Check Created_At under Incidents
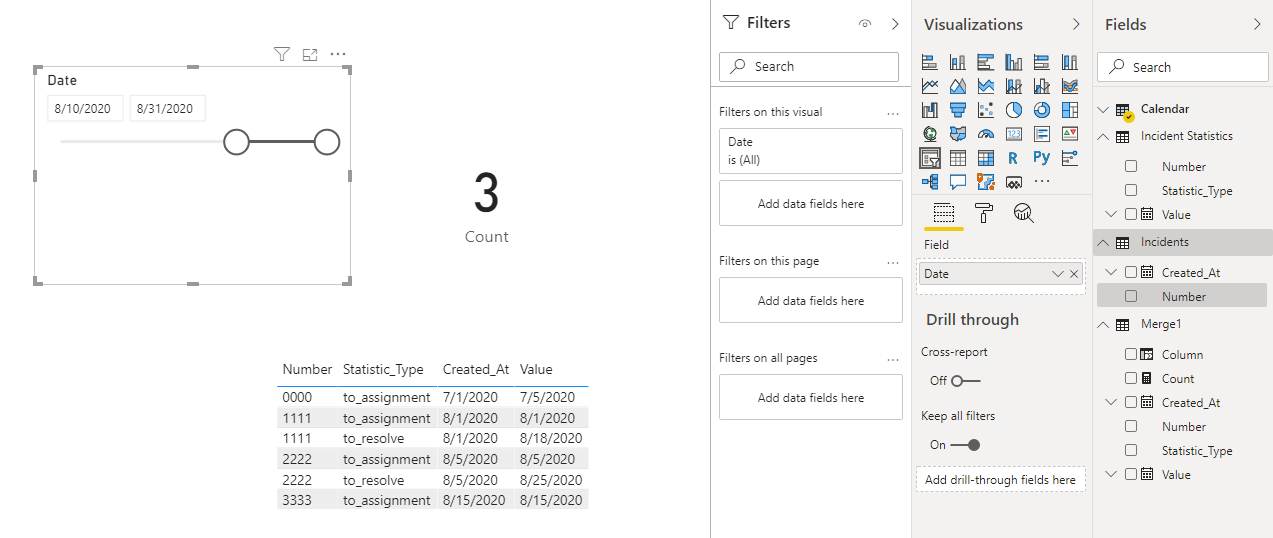This screenshot has width=1273, height=538. [1131, 272]
